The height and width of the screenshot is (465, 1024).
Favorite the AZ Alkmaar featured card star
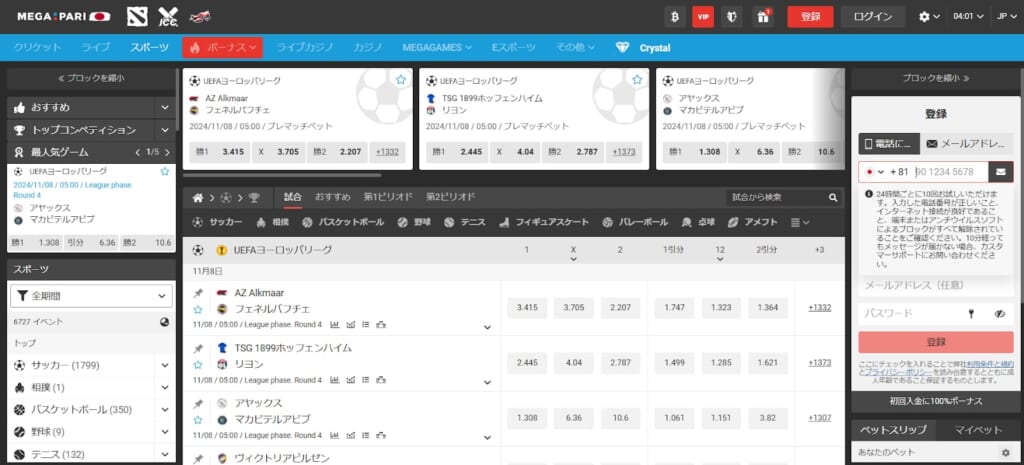(400, 80)
